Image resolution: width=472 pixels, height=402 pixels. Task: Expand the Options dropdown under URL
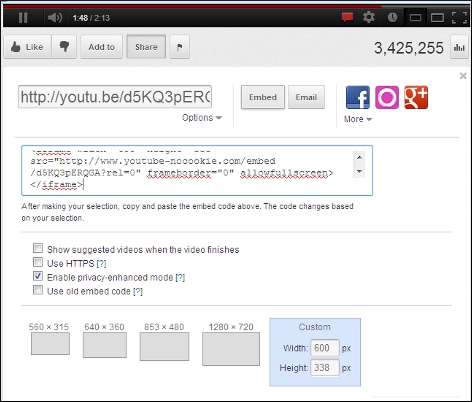click(x=202, y=118)
